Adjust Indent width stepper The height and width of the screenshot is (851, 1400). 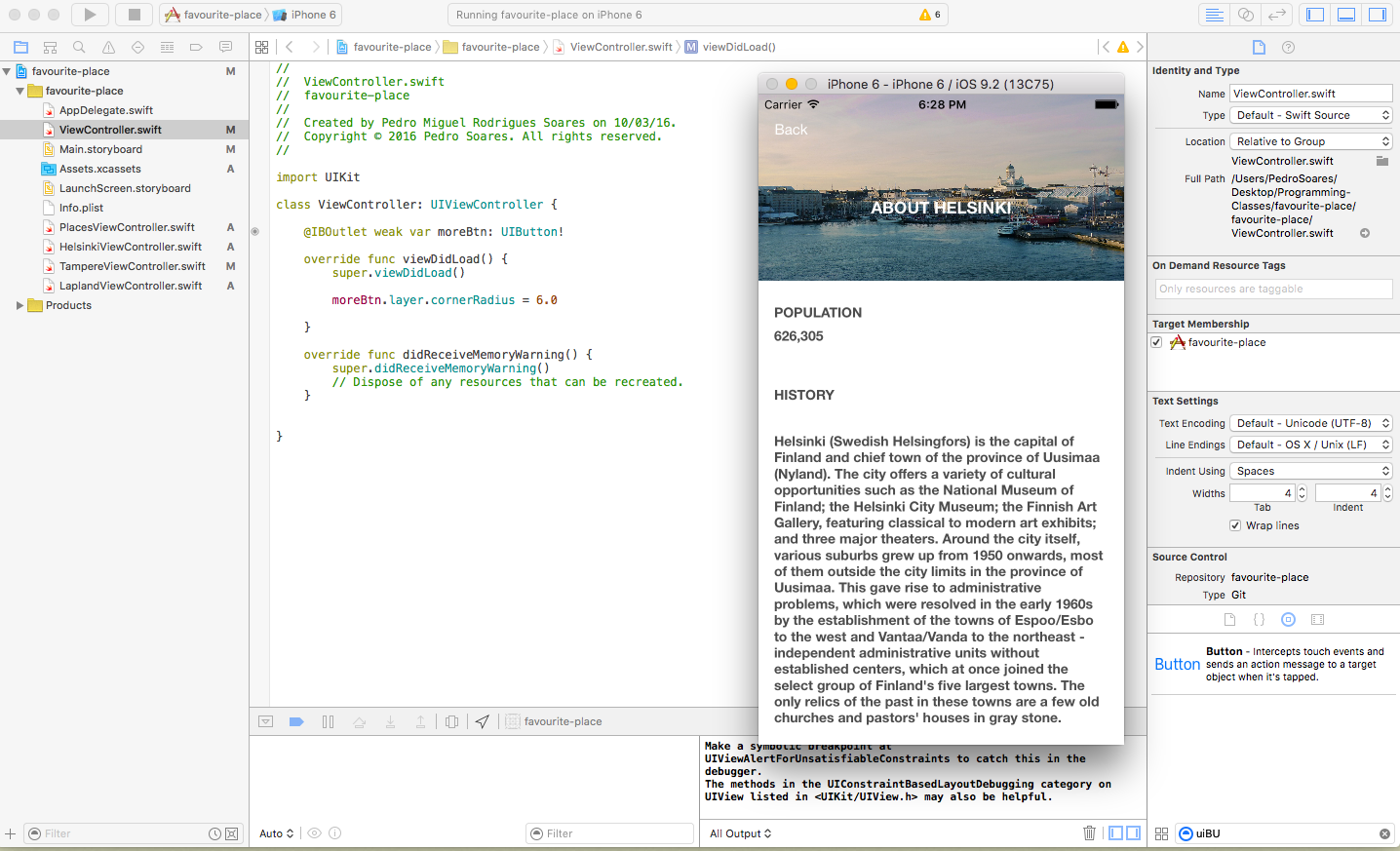(1387, 493)
